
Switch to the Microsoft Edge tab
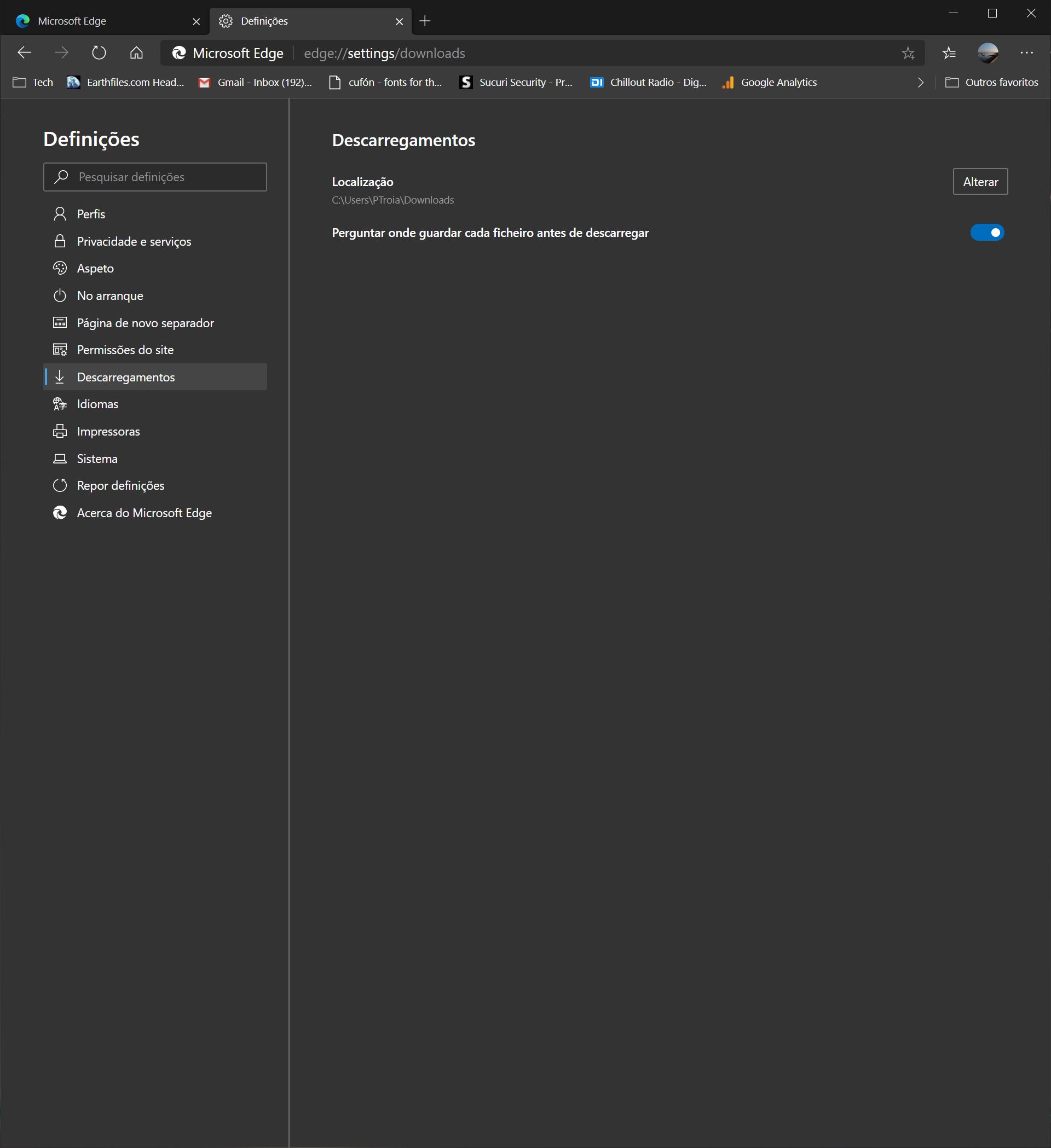tap(105, 21)
